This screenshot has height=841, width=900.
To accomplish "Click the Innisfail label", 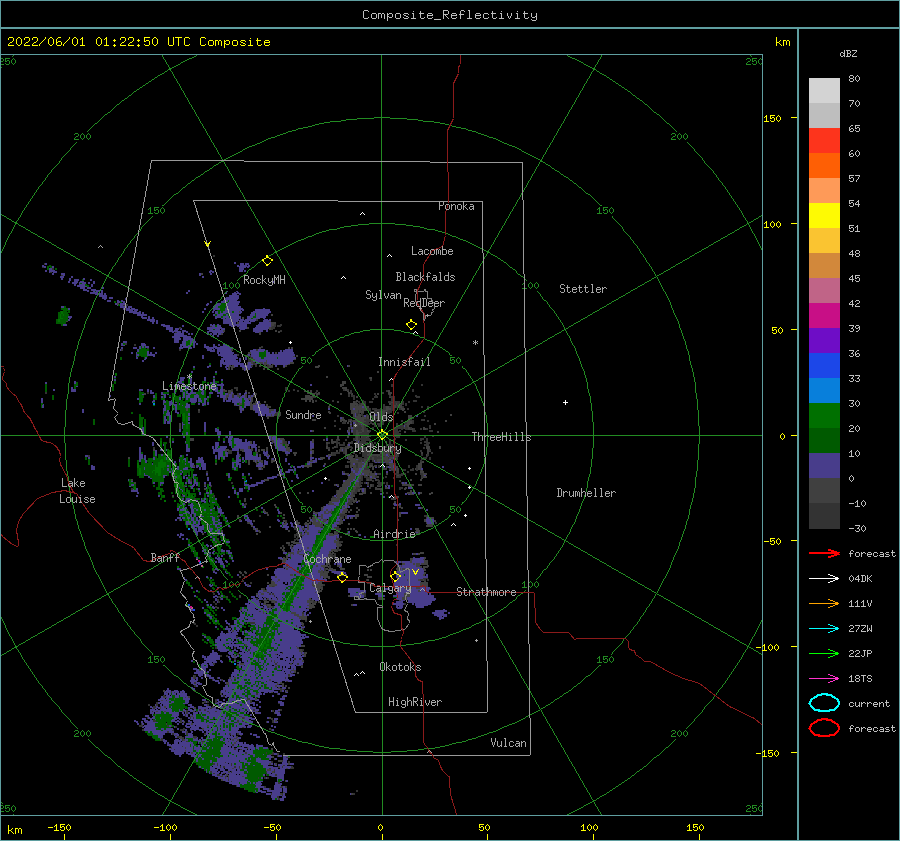I will pyautogui.click(x=404, y=362).
